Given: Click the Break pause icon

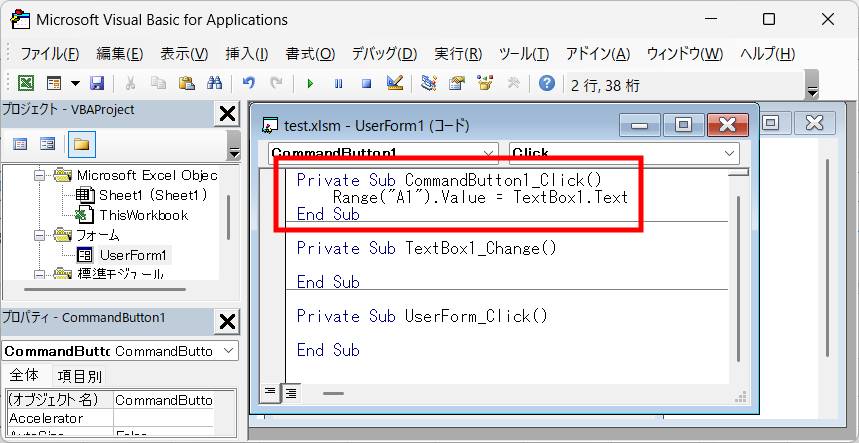Looking at the screenshot, I should pyautogui.click(x=339, y=84).
